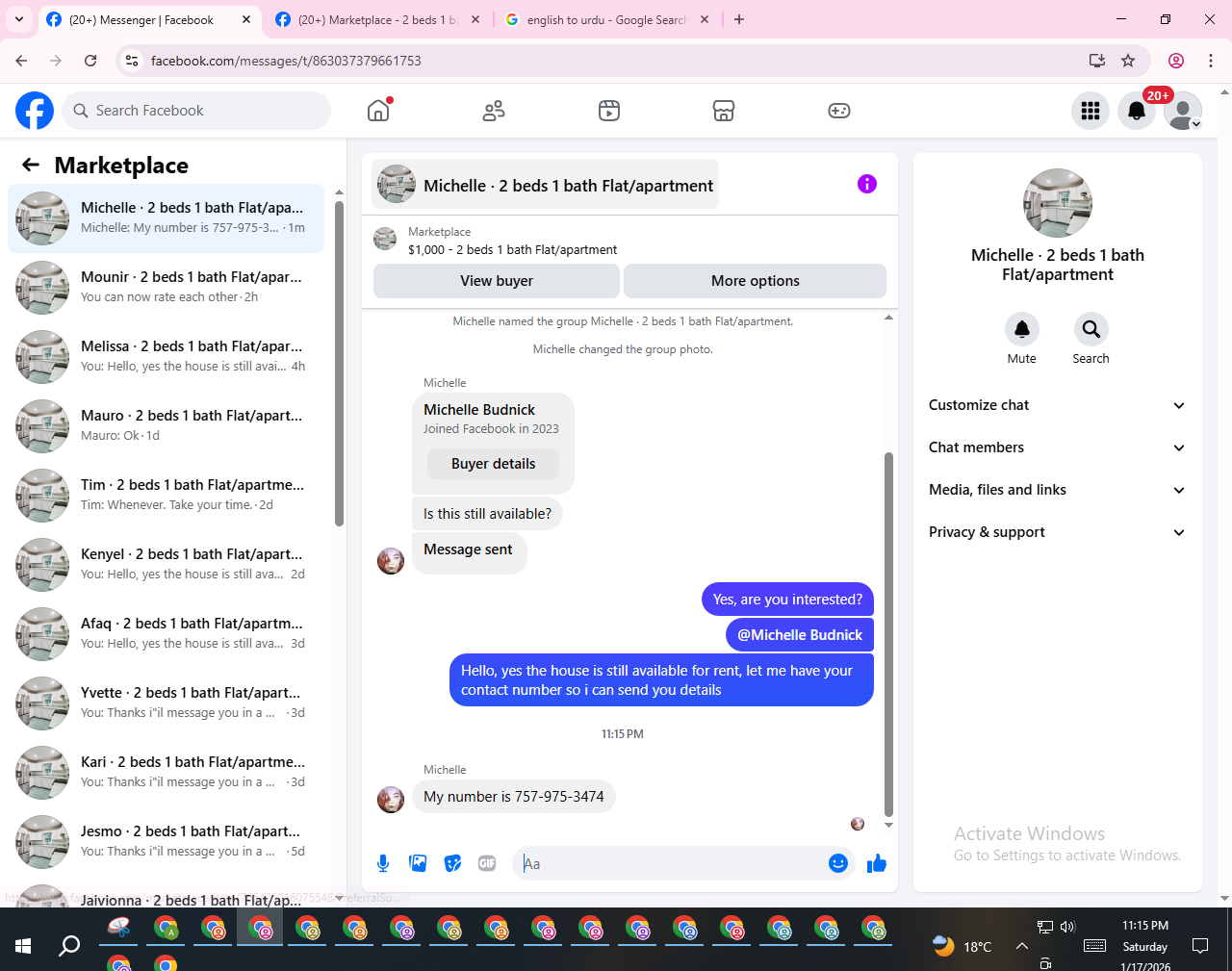Open Marketplace storefront icon

point(724,111)
